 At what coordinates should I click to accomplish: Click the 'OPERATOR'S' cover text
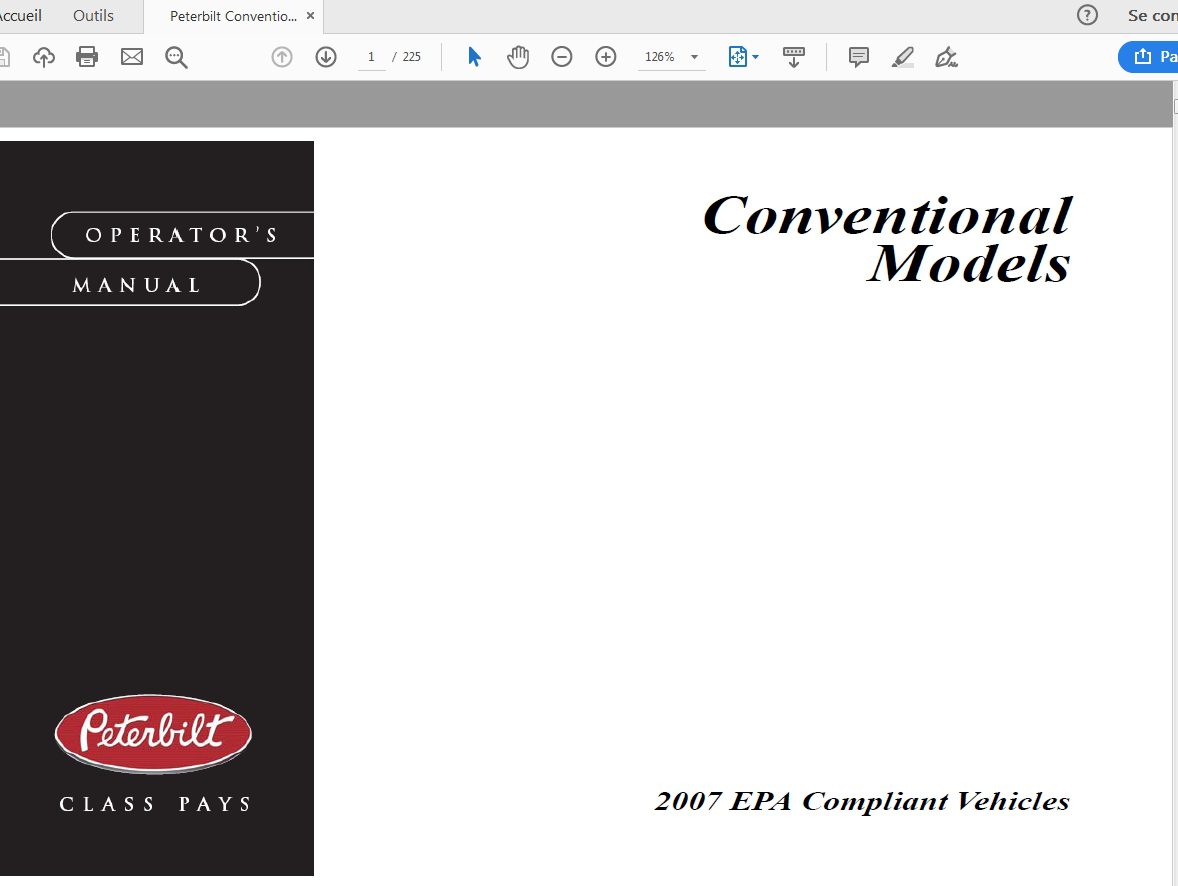pyautogui.click(x=182, y=235)
